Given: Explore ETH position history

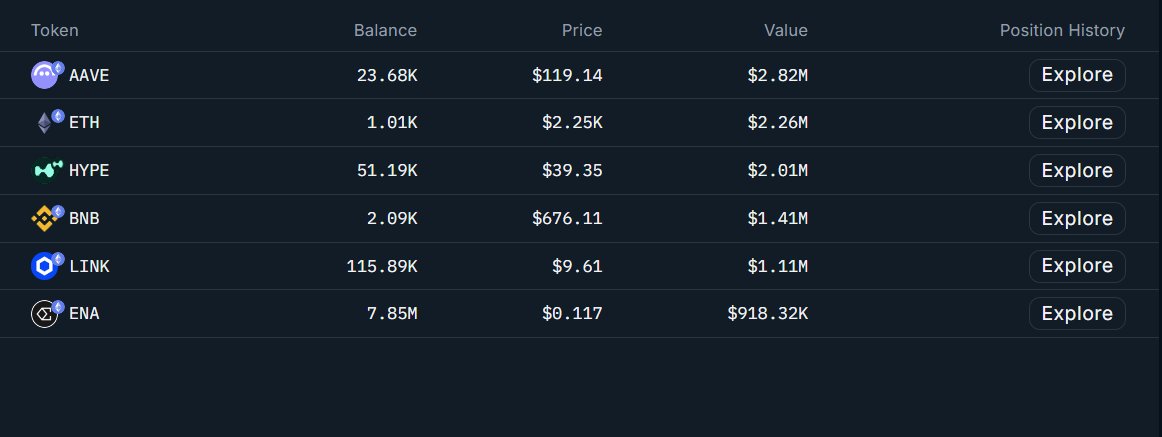Looking at the screenshot, I should click(1076, 123).
